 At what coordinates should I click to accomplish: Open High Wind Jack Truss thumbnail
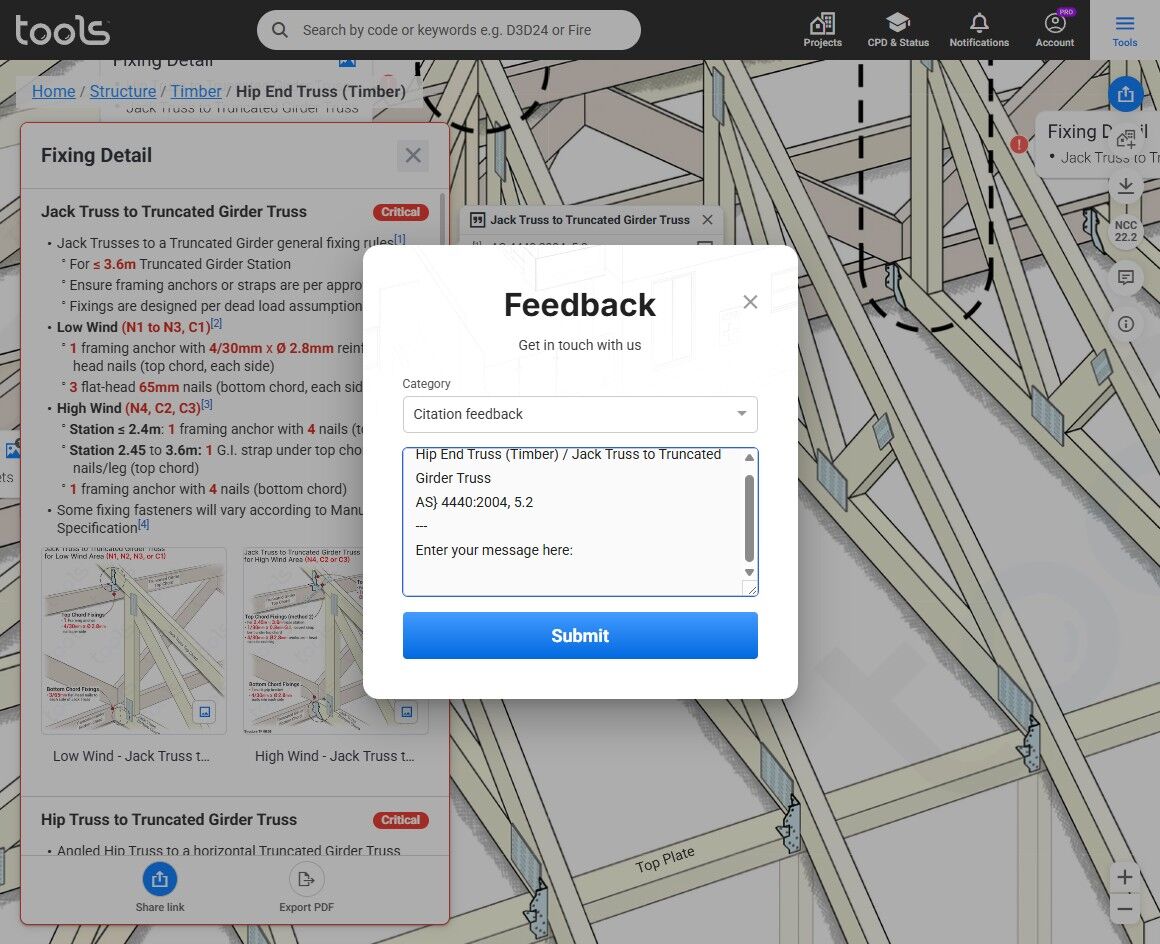pyautogui.click(x=336, y=641)
